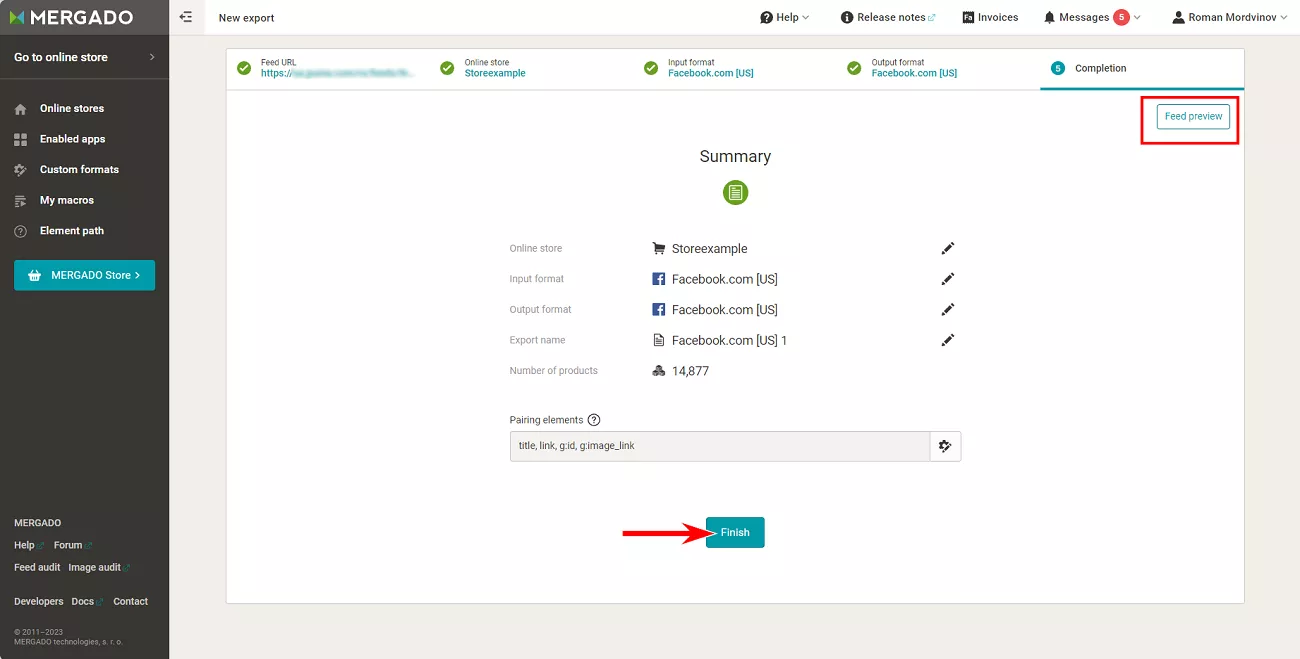This screenshot has width=1300, height=659.
Task: Select the Completion step tab
Action: click(x=1142, y=68)
